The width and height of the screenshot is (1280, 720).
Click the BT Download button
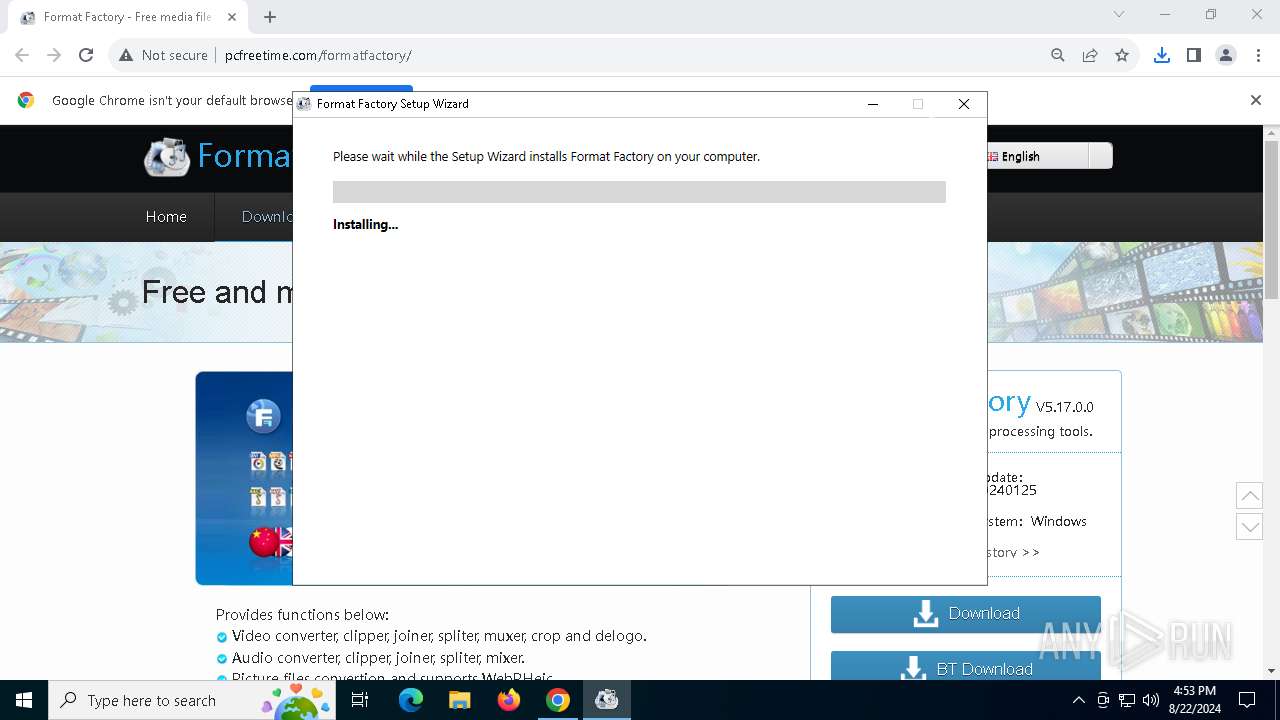point(966,668)
